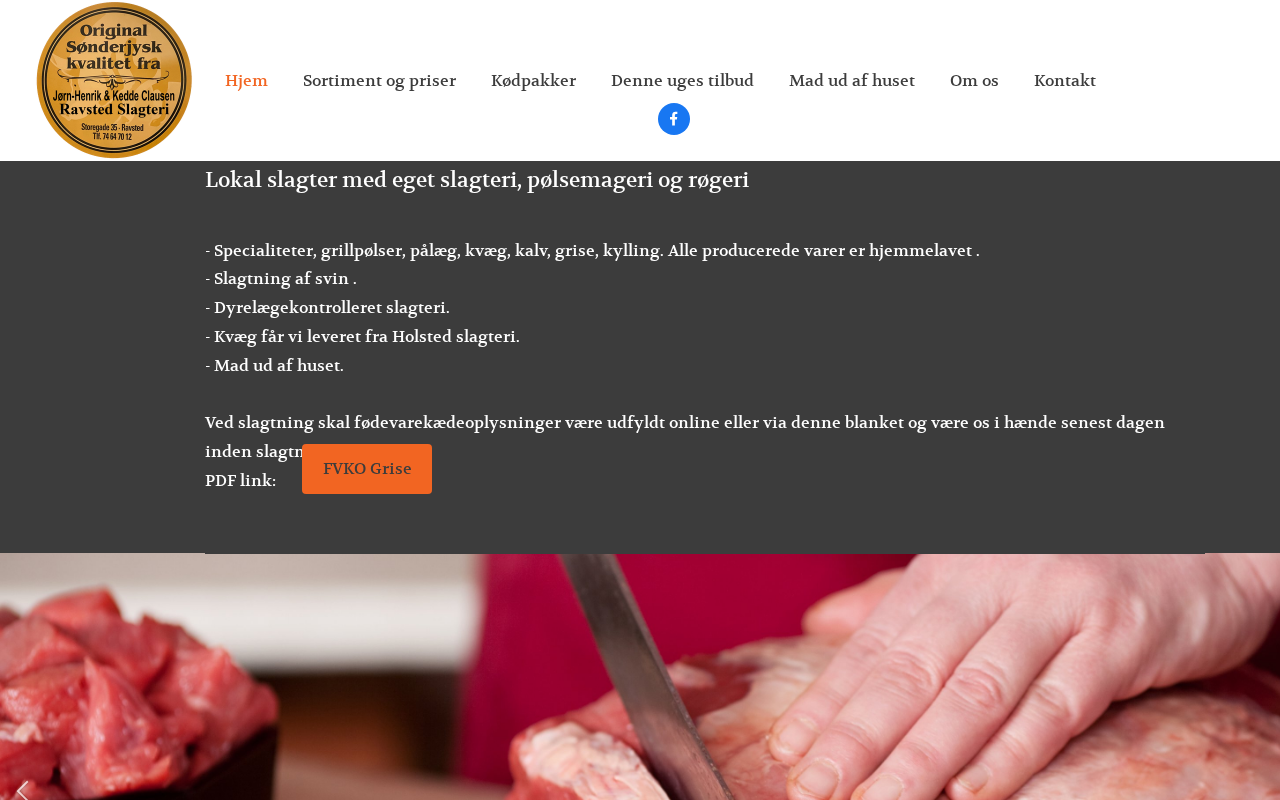Show previous slide with left arrow

[x=22, y=790]
